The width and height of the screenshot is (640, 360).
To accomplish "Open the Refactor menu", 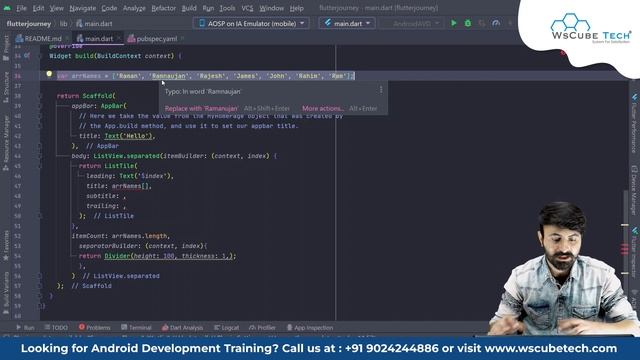I will [x=163, y=8].
